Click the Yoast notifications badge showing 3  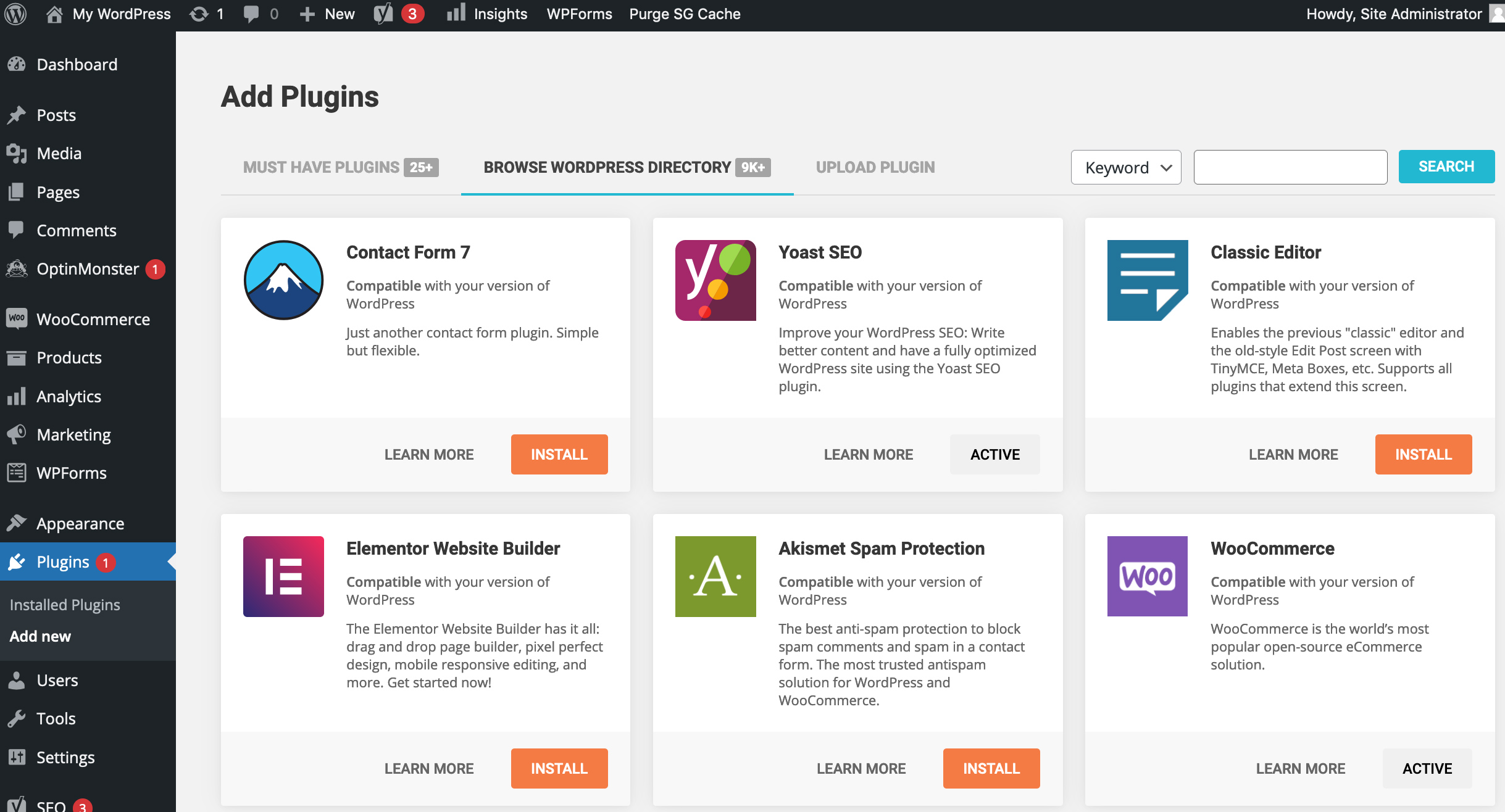tap(412, 14)
